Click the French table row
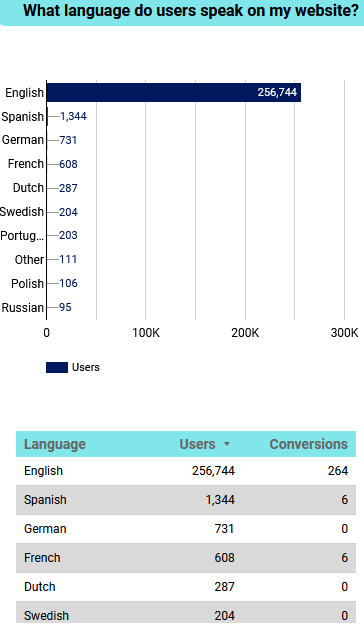The width and height of the screenshot is (364, 628). coord(186,558)
